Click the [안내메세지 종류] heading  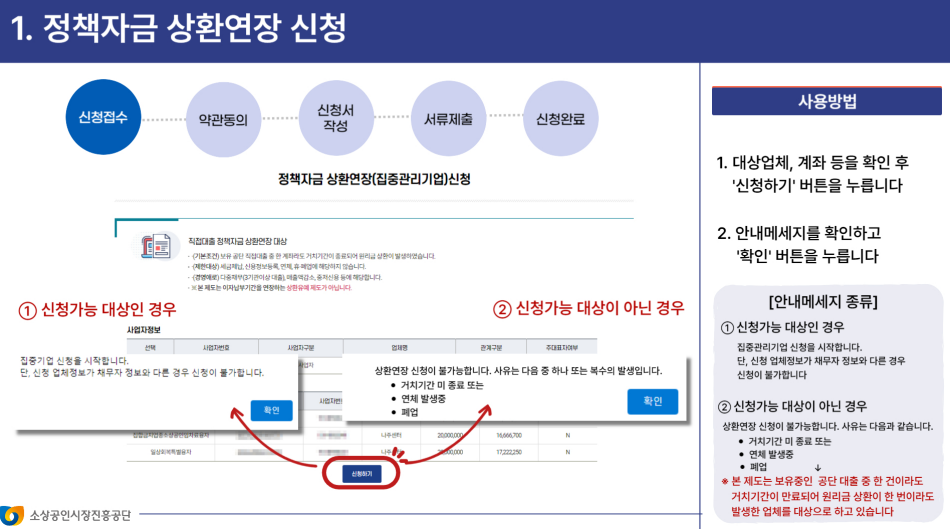823,302
